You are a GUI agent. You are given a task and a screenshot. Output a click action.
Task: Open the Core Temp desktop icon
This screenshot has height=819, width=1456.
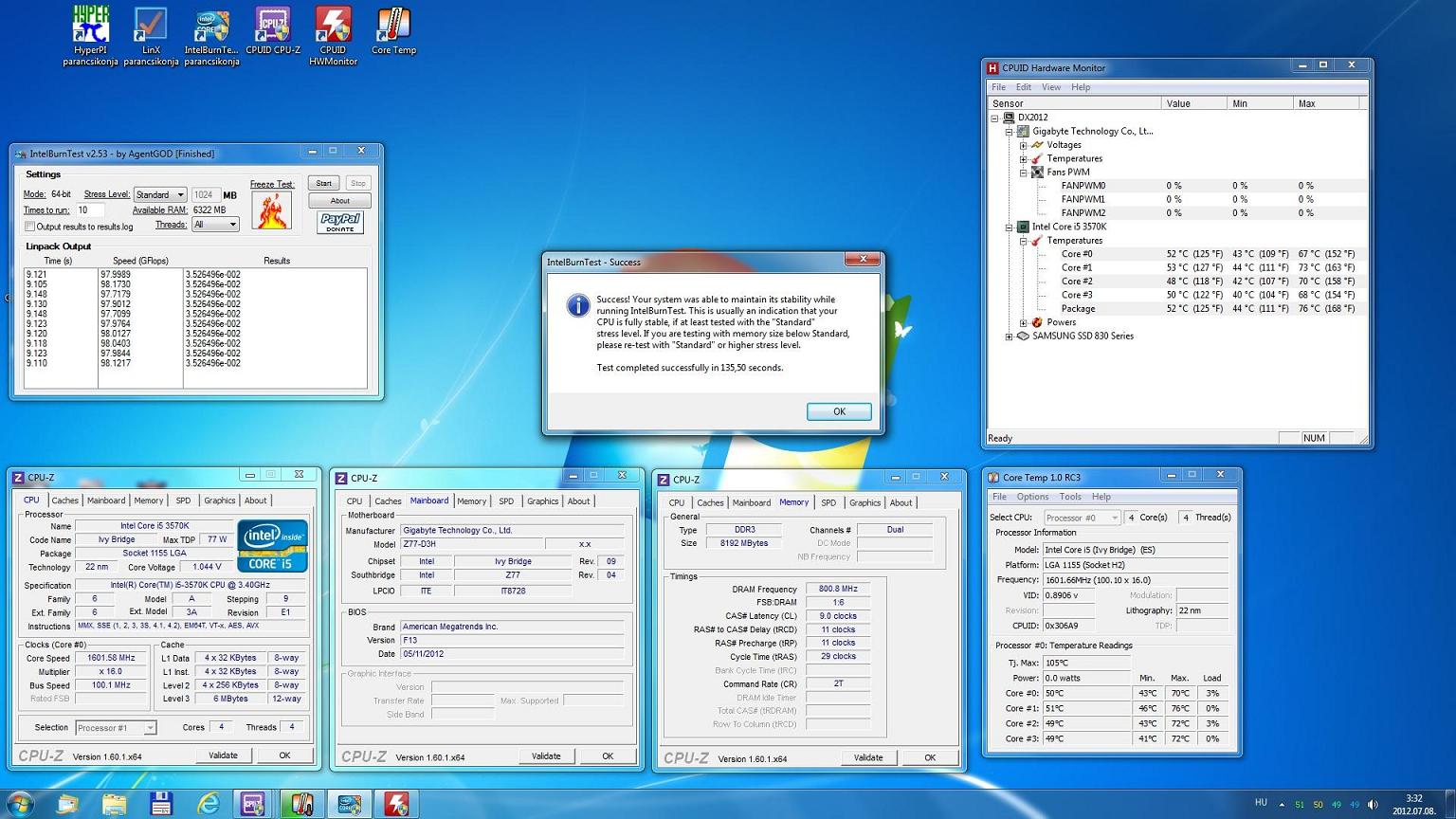(x=393, y=30)
